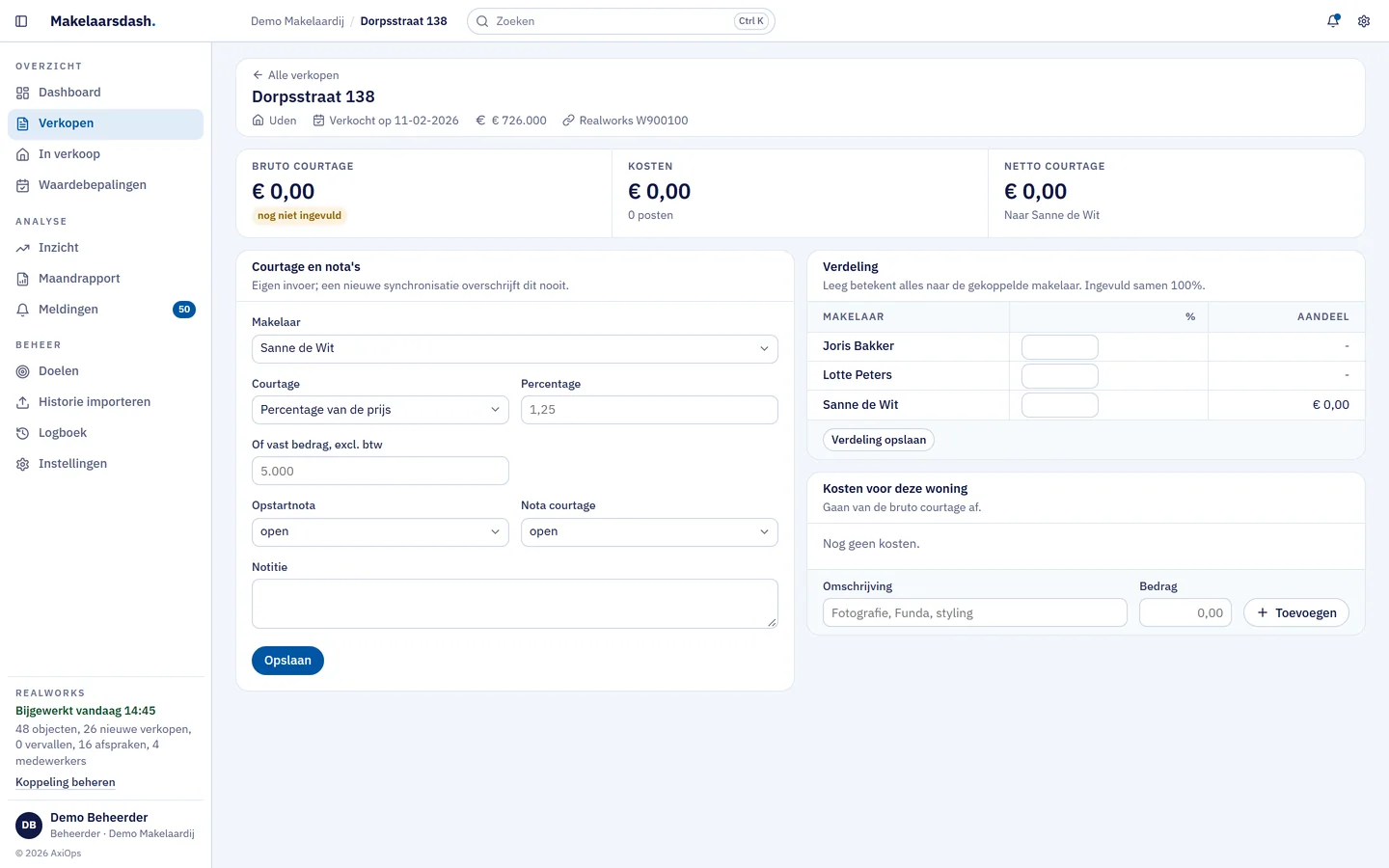Screen dimensions: 1389x868
Task: Open Dashboard in the sidebar
Action: pyautogui.click(x=105, y=93)
